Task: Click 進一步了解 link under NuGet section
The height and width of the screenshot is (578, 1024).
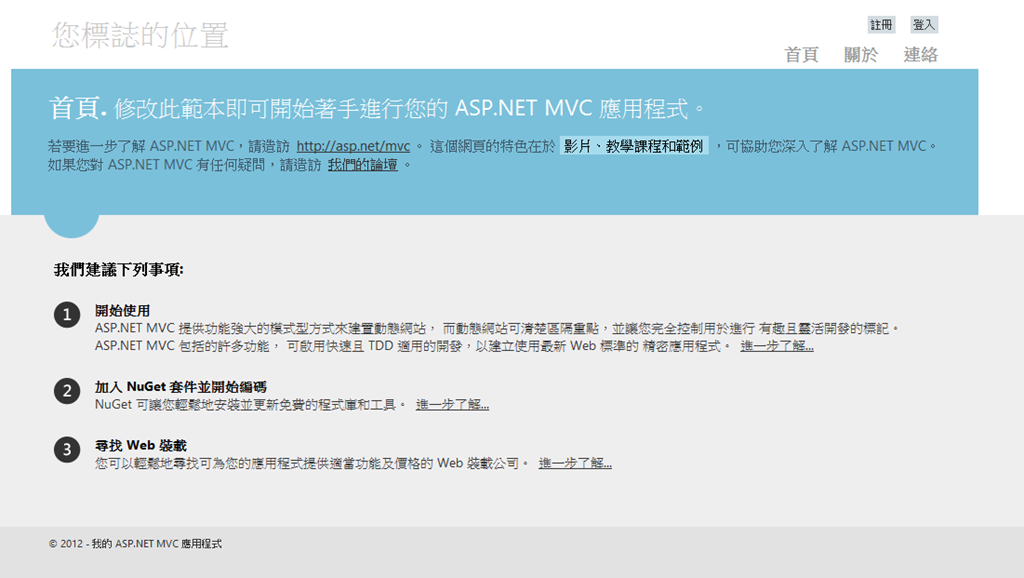Action: (453, 405)
